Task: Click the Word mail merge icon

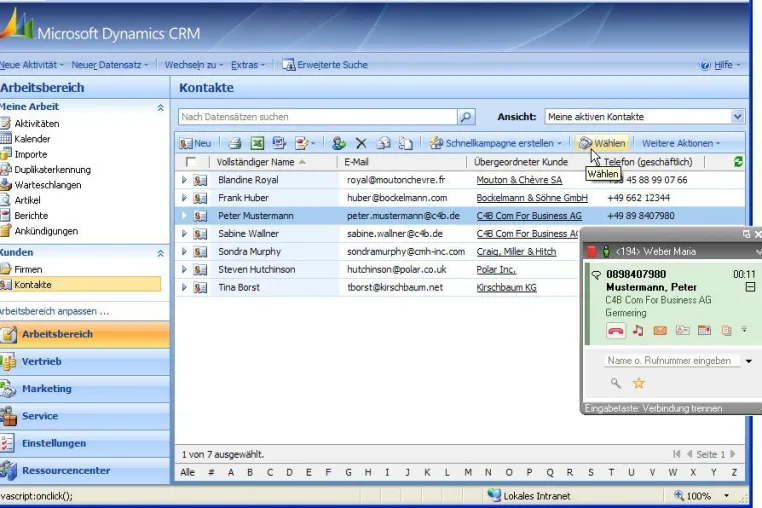Action: pyautogui.click(x=279, y=143)
